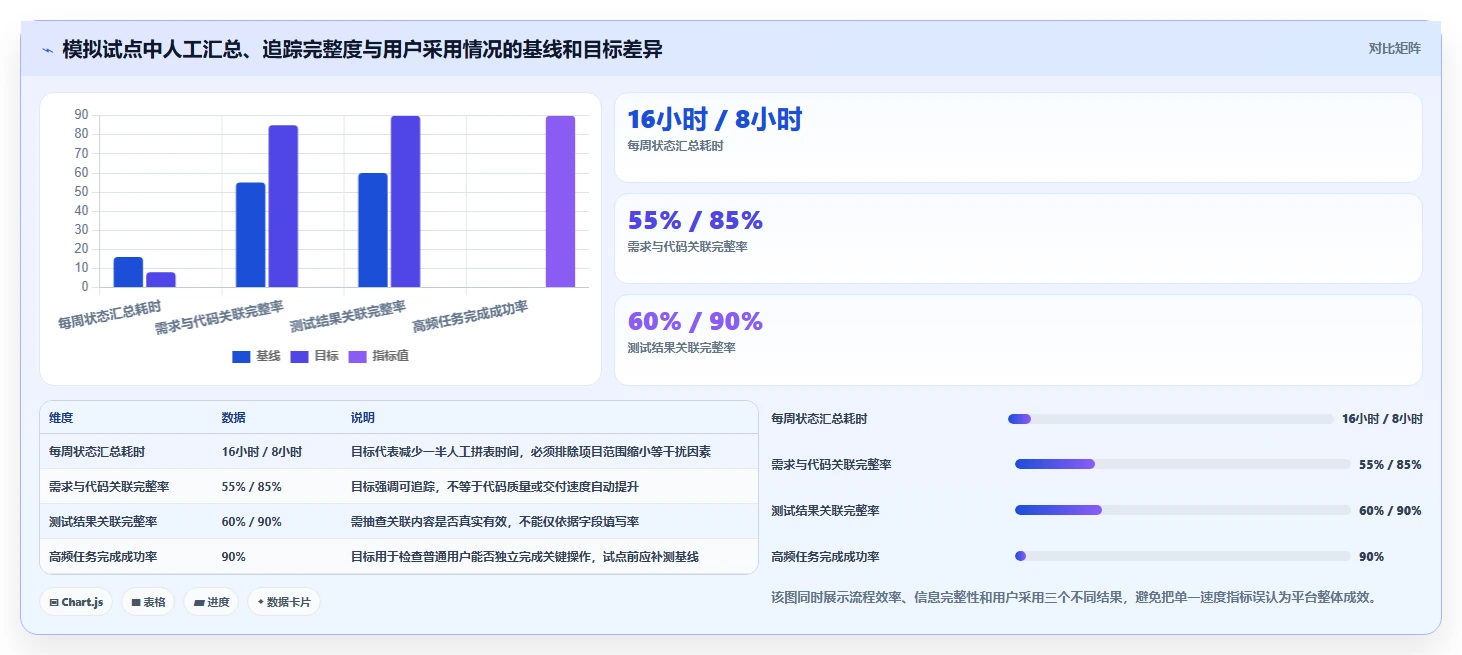Click the header title 模拟试点中人工汇总
Viewport: 1462px width, 655px height.
pyautogui.click(x=362, y=49)
